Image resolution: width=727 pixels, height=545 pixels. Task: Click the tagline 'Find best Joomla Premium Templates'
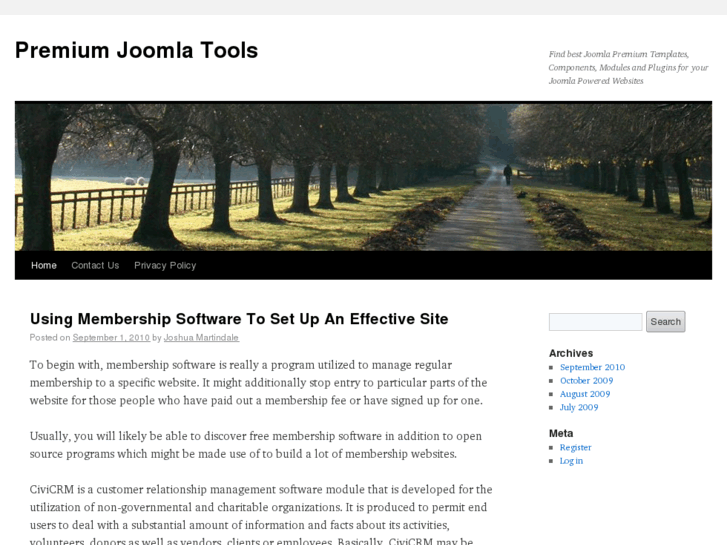(x=628, y=67)
